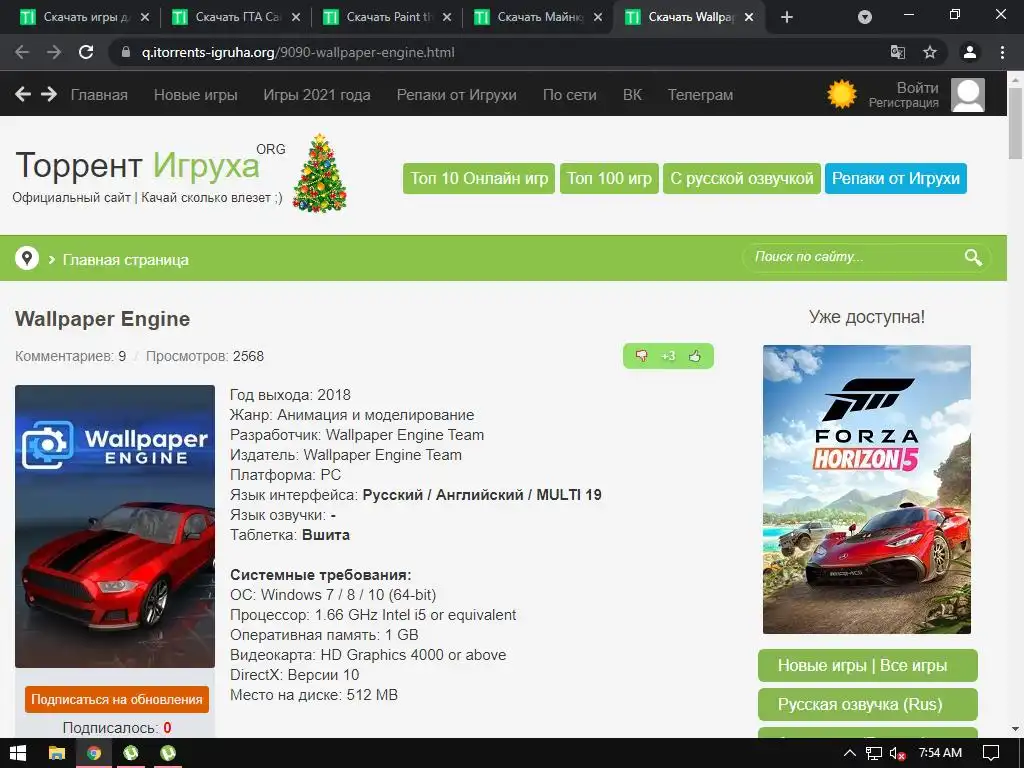Screen dimensions: 1024x768
Task: Click second uTorrent taskbar icon
Action: 168,753
